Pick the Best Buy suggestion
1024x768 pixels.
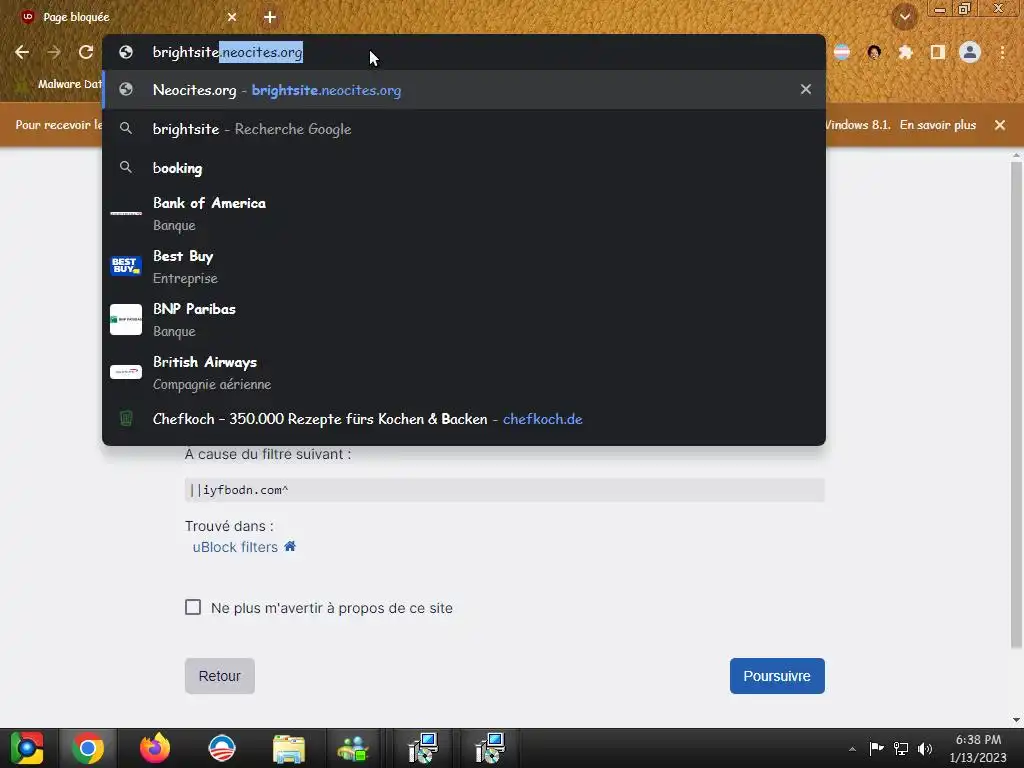(464, 266)
